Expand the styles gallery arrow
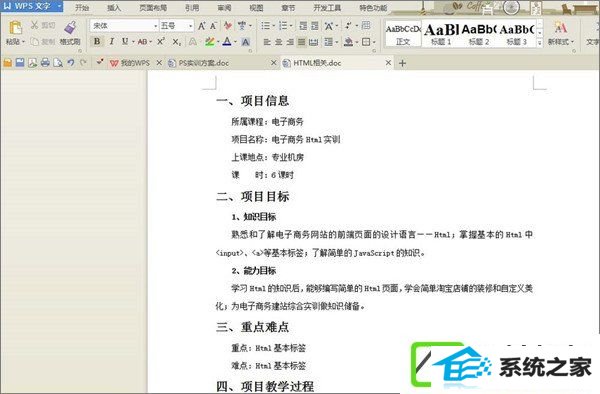Viewport: 600px width, 394px height. click(540, 43)
